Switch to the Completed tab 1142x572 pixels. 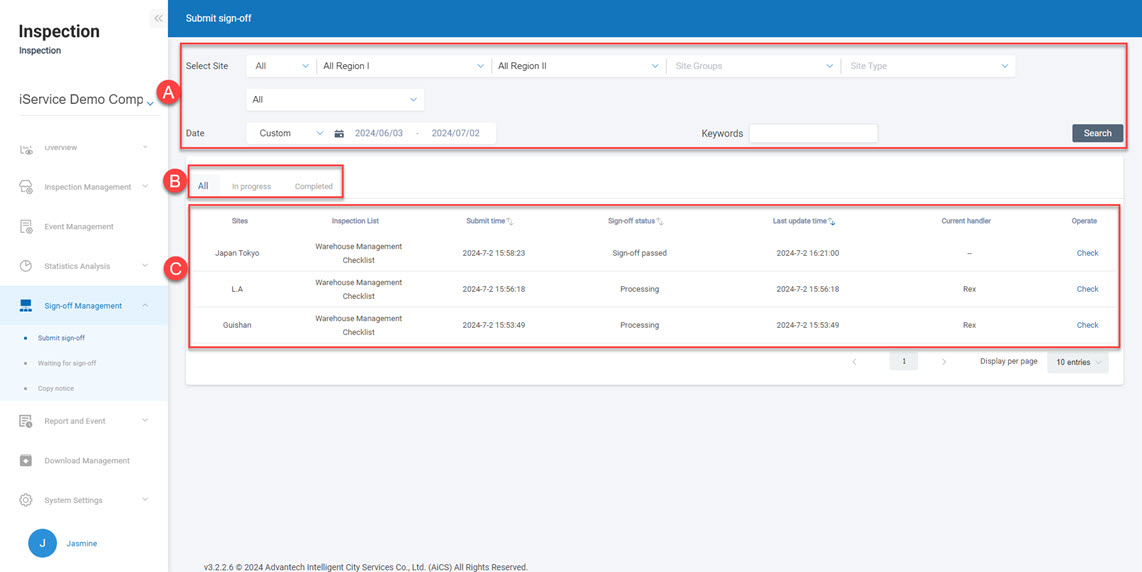[x=314, y=186]
